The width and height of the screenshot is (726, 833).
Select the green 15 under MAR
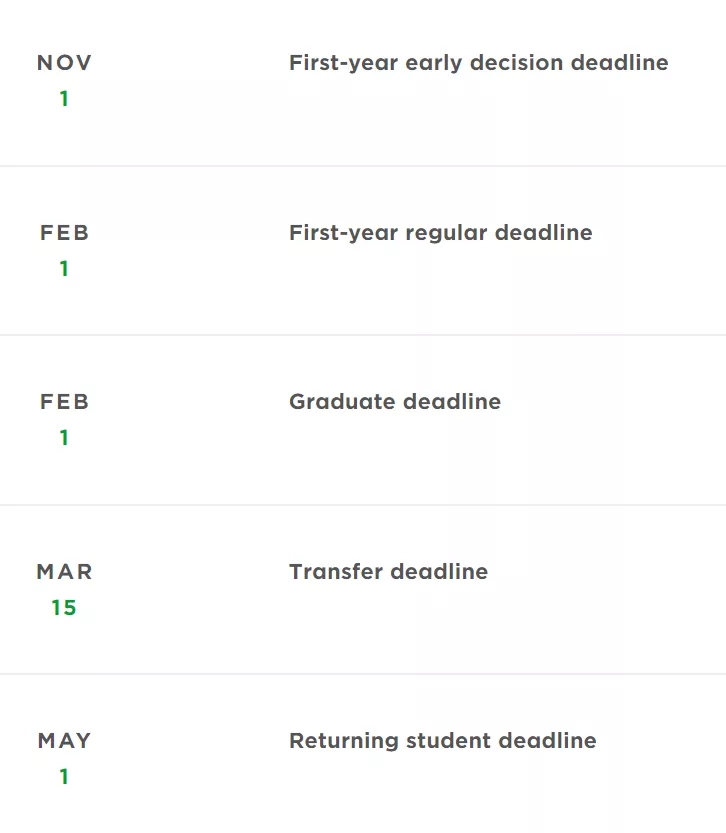point(64,608)
